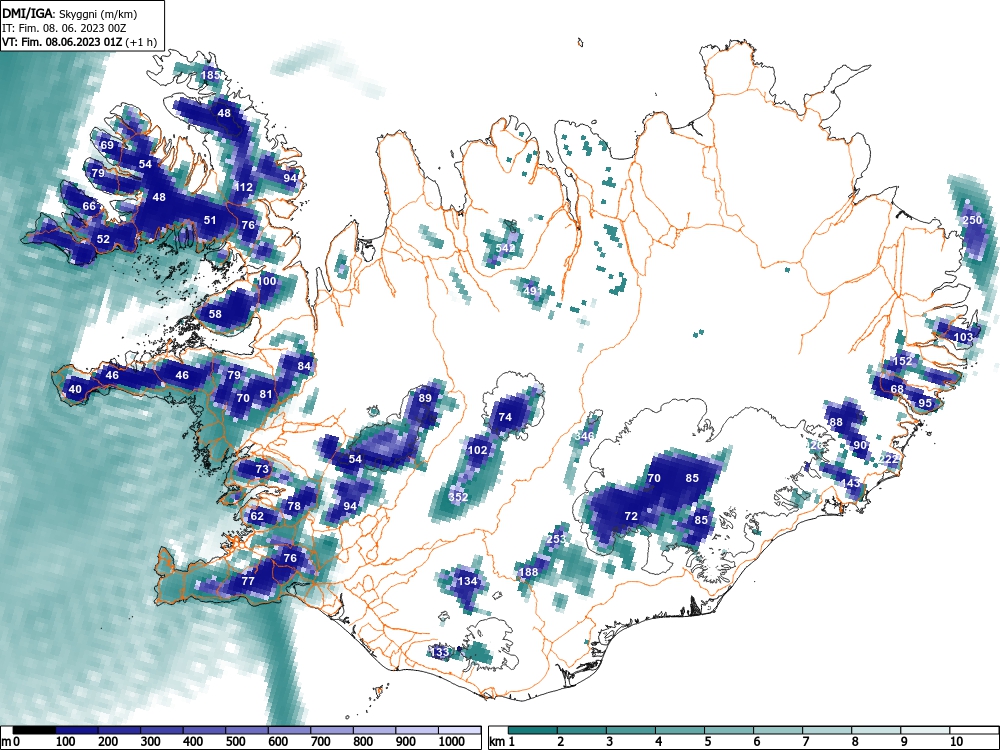The width and height of the screenshot is (1000, 750).
Task: Click the "152" visibility value
Action: click(x=902, y=361)
